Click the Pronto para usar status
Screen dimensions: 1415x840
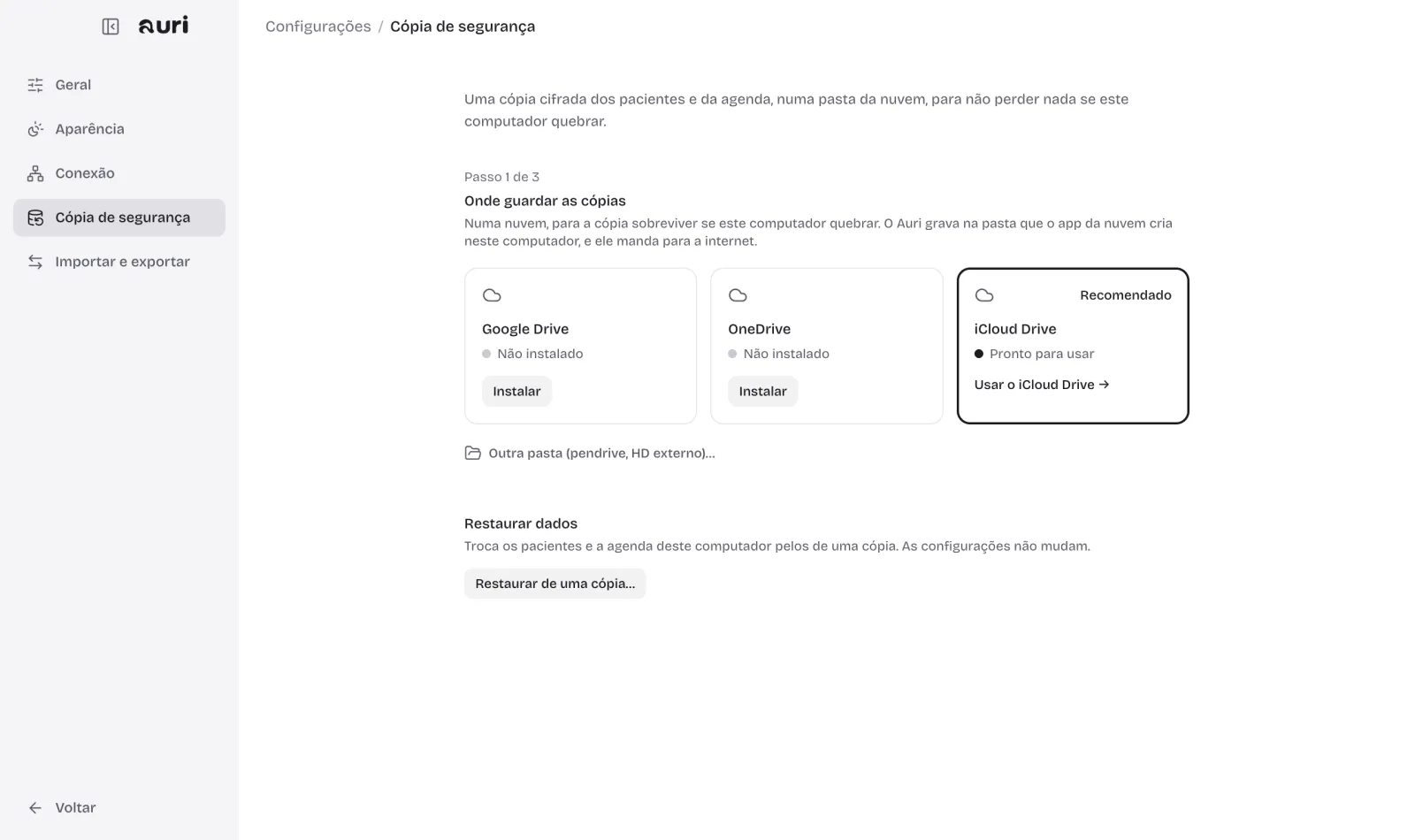tap(1034, 354)
